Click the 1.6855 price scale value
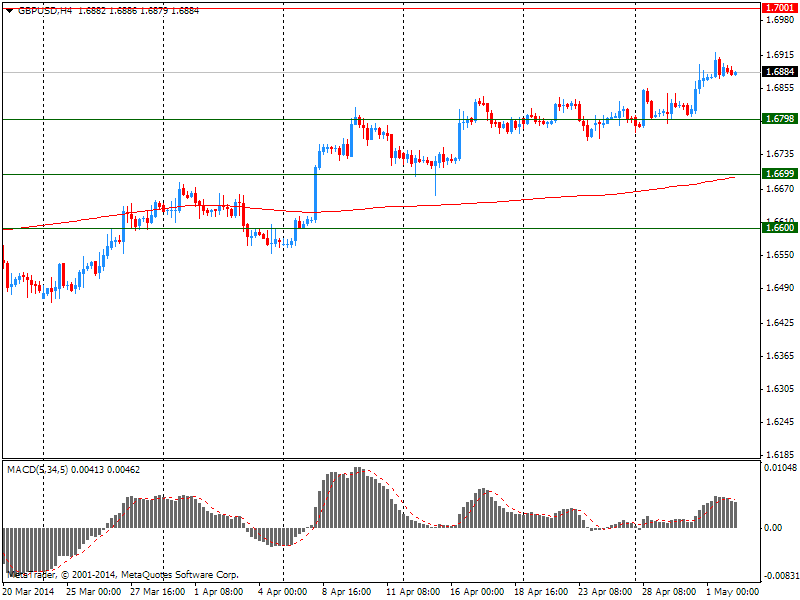Image resolution: width=800 pixels, height=600 pixels. (780, 88)
